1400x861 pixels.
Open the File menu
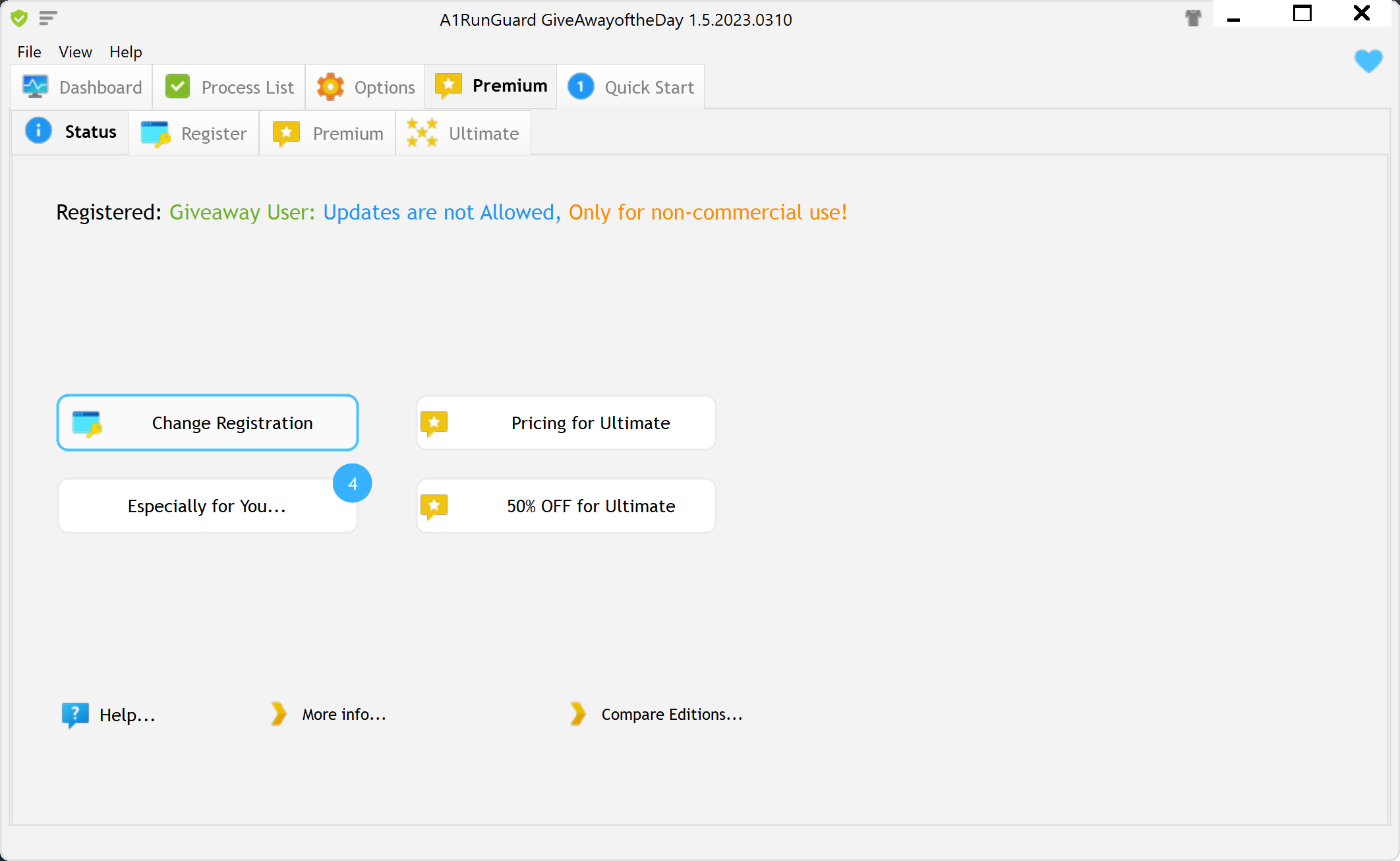click(x=29, y=52)
